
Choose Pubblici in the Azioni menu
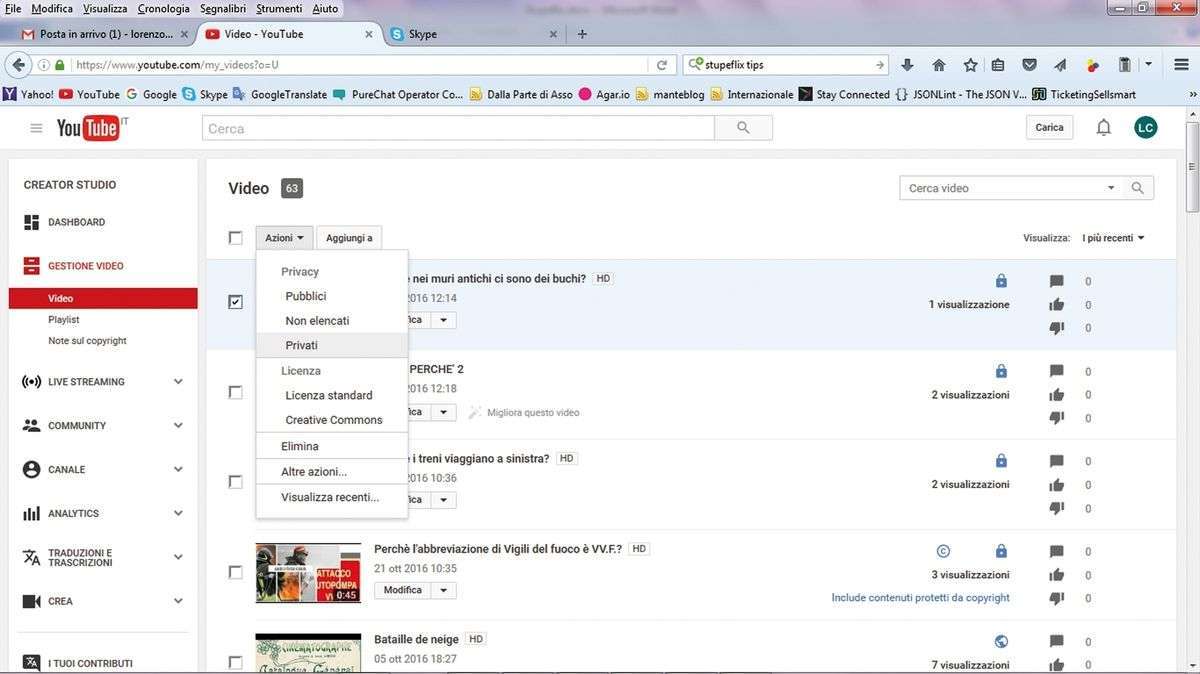[332, 296]
